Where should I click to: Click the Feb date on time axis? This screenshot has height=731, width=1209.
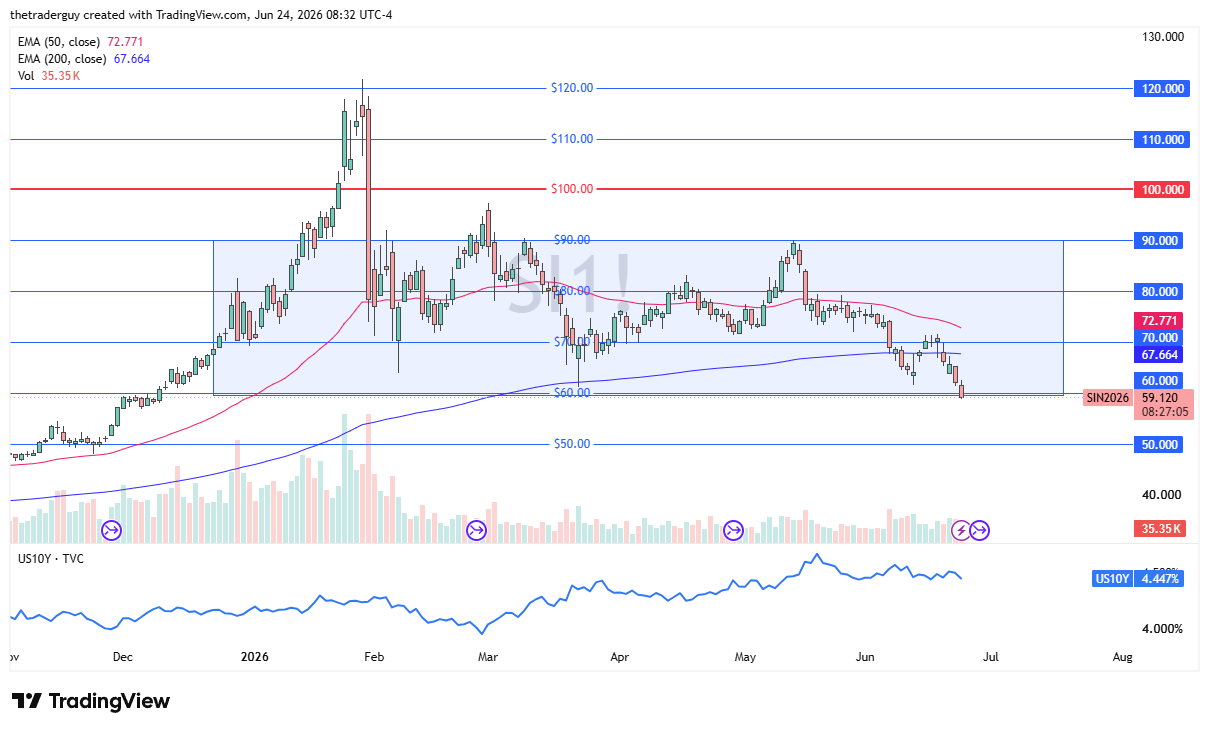tap(374, 657)
